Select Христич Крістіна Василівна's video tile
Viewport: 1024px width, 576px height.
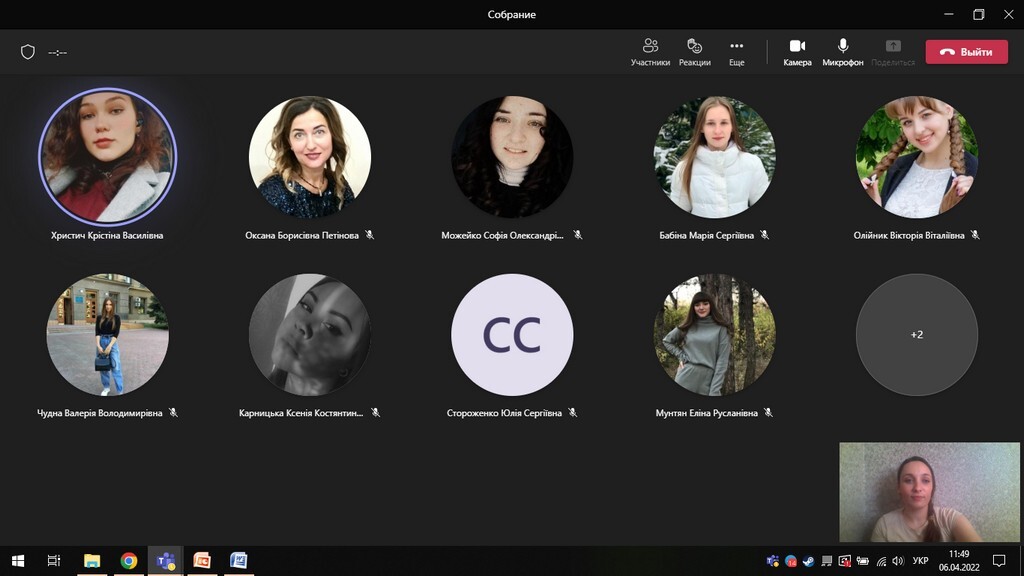coord(107,157)
